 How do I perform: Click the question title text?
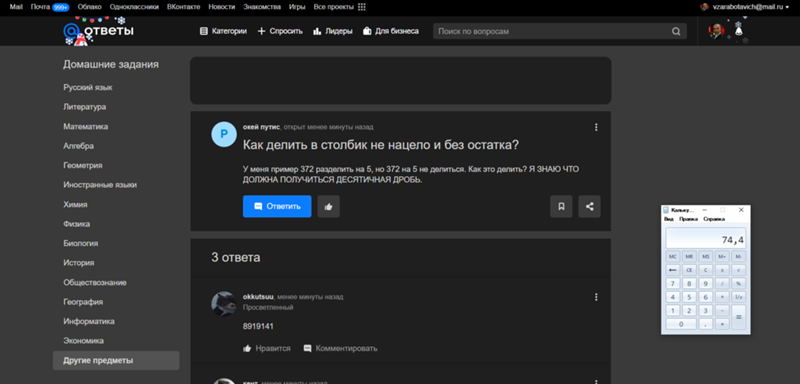tap(381, 145)
